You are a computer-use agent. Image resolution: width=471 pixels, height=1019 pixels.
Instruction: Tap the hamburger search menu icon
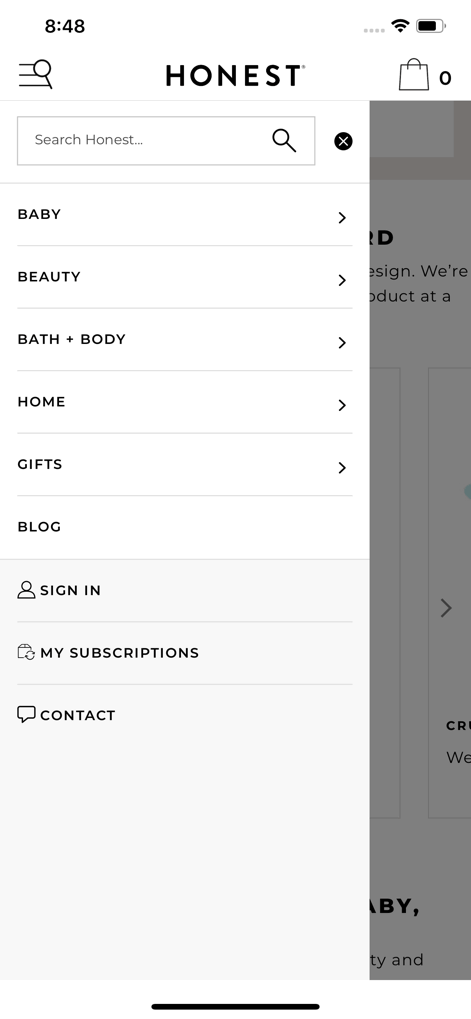(x=35, y=75)
